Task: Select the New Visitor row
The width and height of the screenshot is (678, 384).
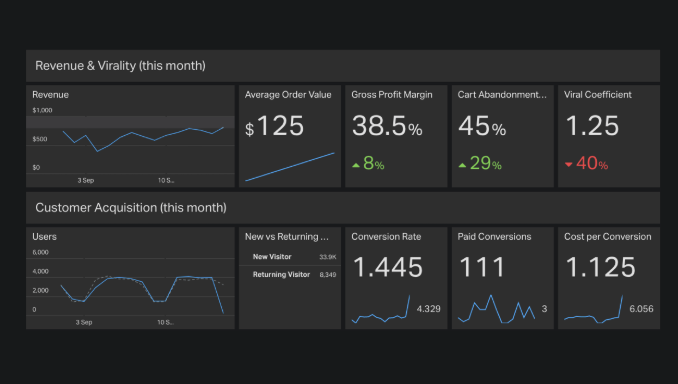Action: tap(290, 257)
